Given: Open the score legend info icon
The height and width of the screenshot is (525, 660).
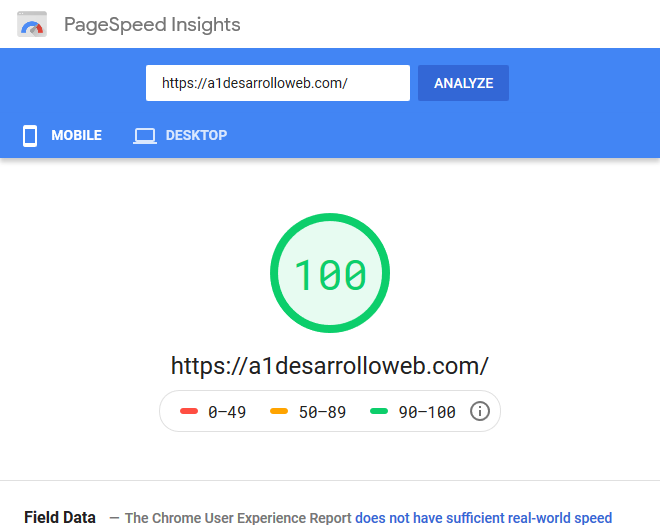Looking at the screenshot, I should (480, 411).
